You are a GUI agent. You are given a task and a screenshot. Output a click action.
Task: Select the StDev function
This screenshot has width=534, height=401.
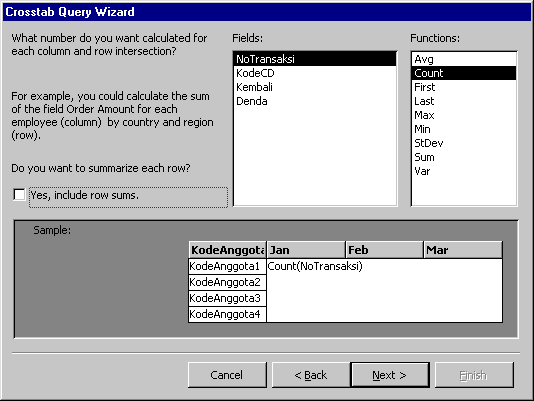(464, 143)
